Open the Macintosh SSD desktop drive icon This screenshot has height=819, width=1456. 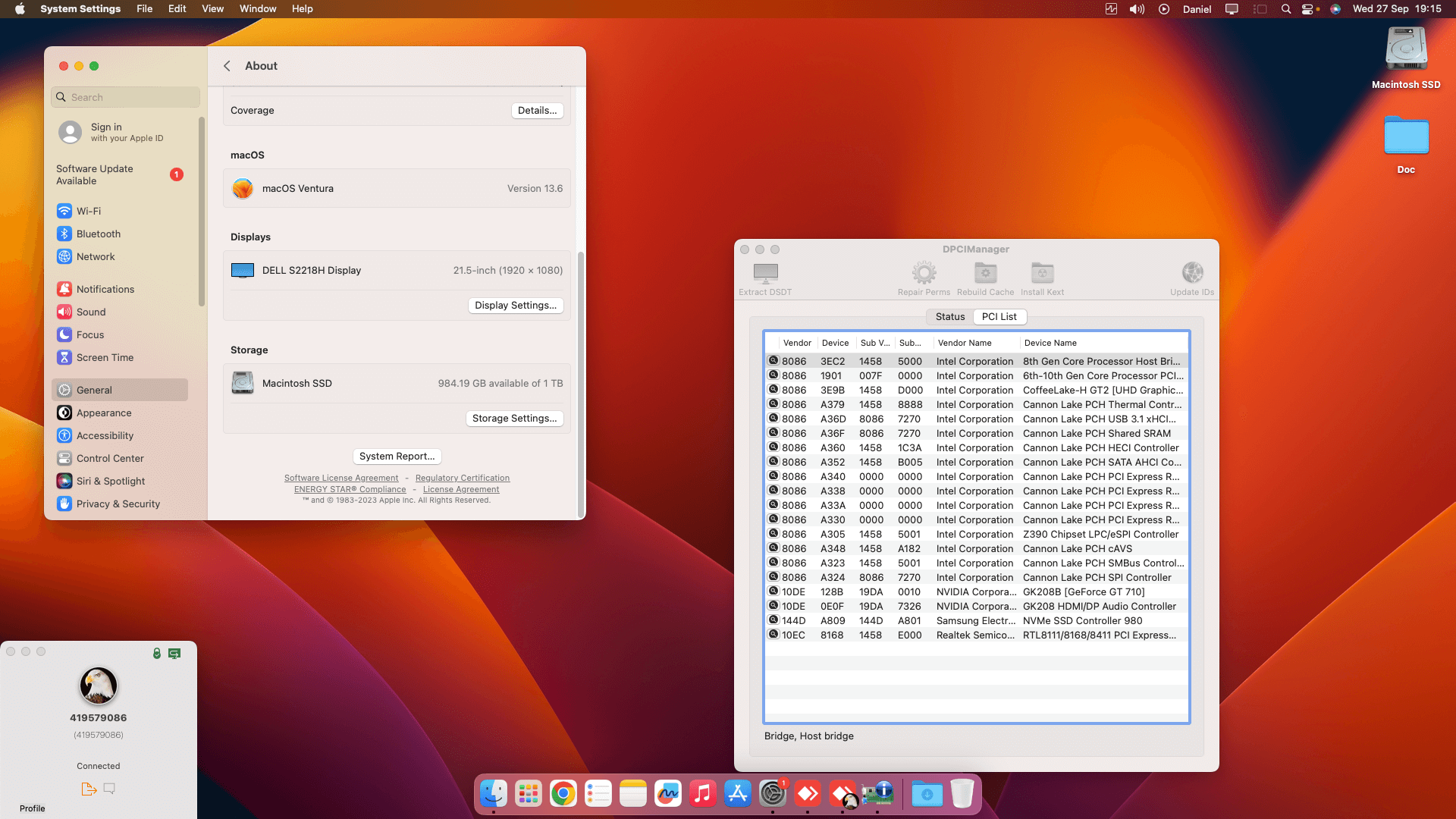coord(1406,49)
